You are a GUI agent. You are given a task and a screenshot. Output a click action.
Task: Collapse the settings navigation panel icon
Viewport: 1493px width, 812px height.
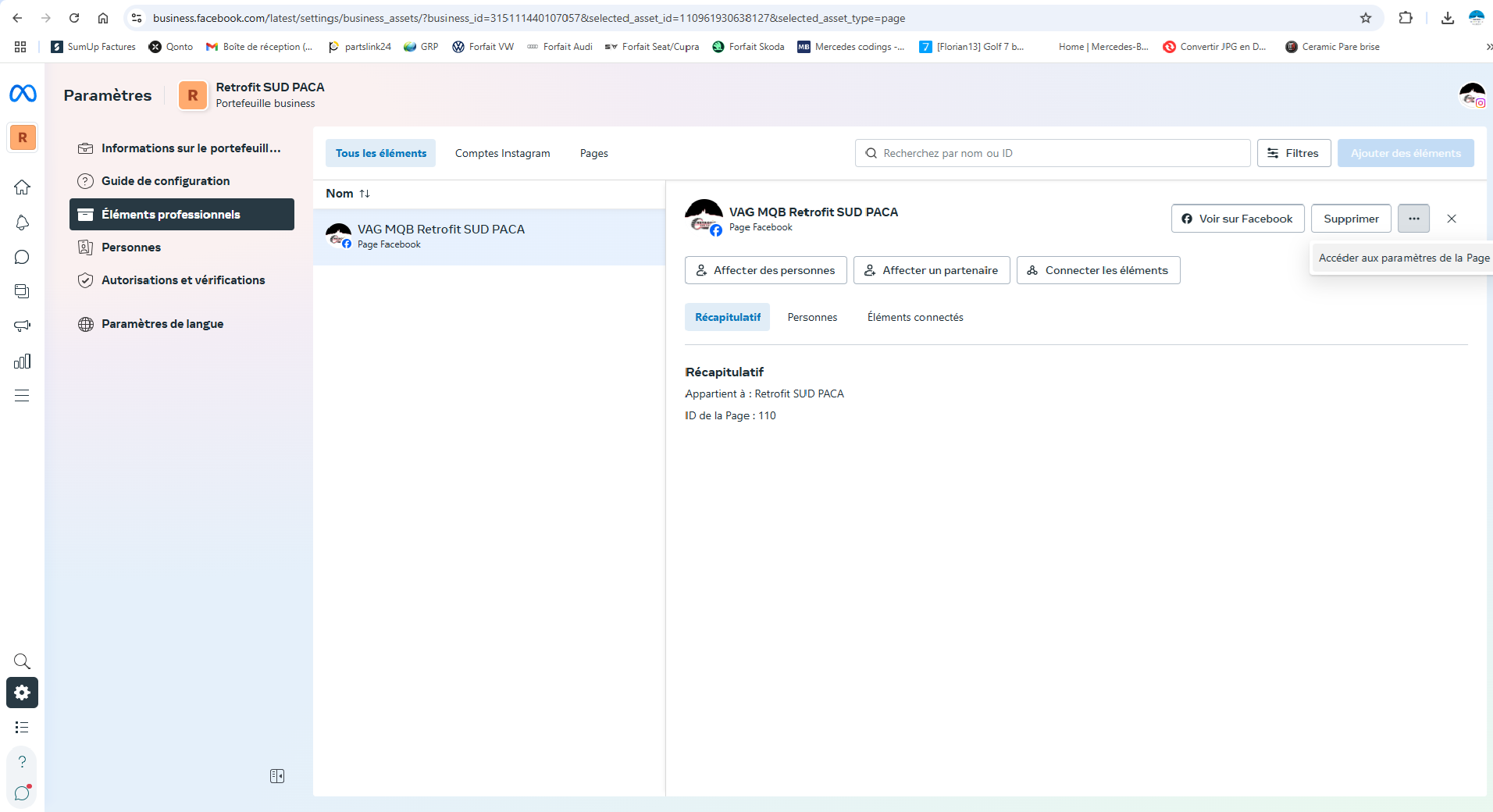pos(277,776)
